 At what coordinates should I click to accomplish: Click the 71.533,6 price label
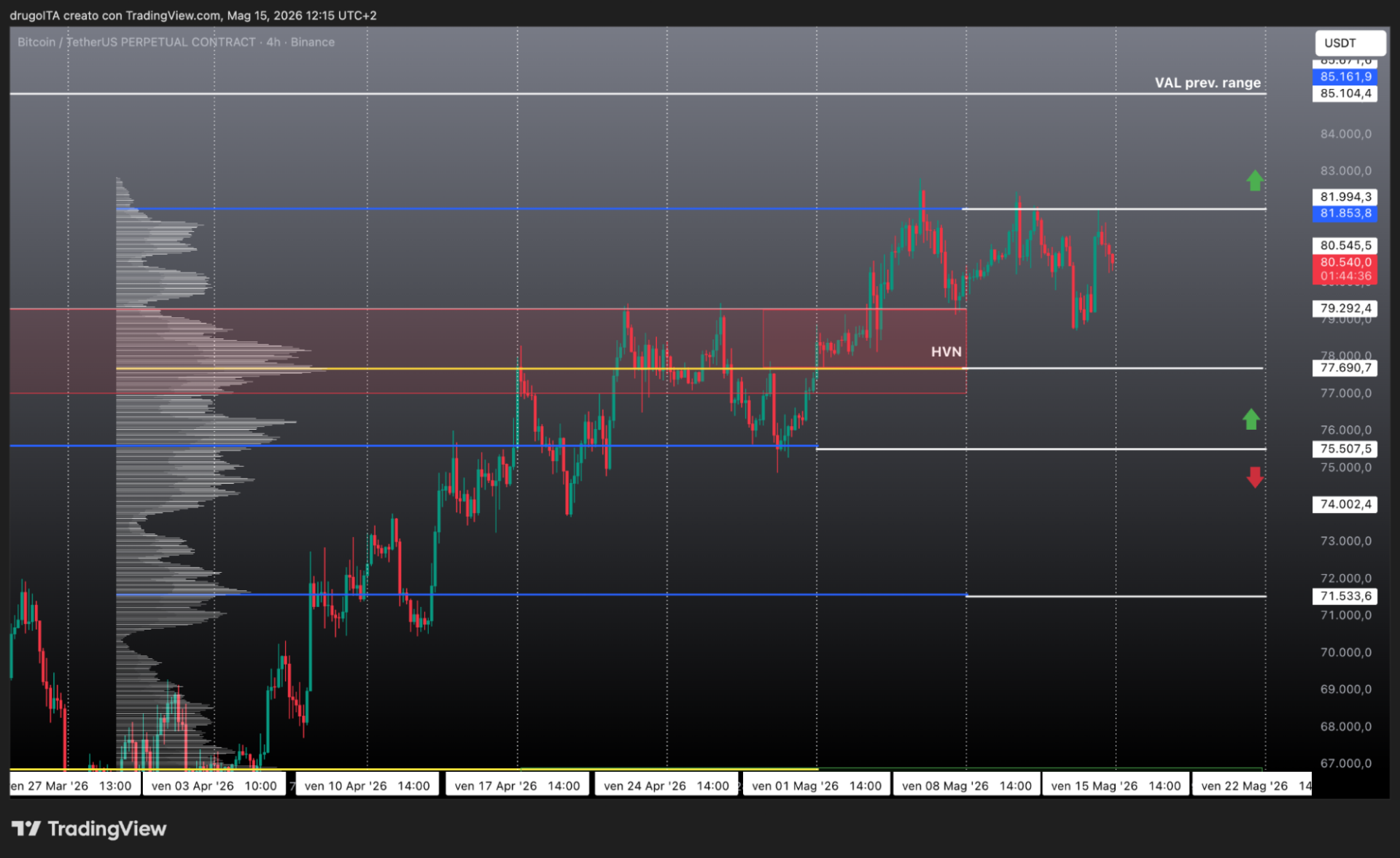(1345, 596)
